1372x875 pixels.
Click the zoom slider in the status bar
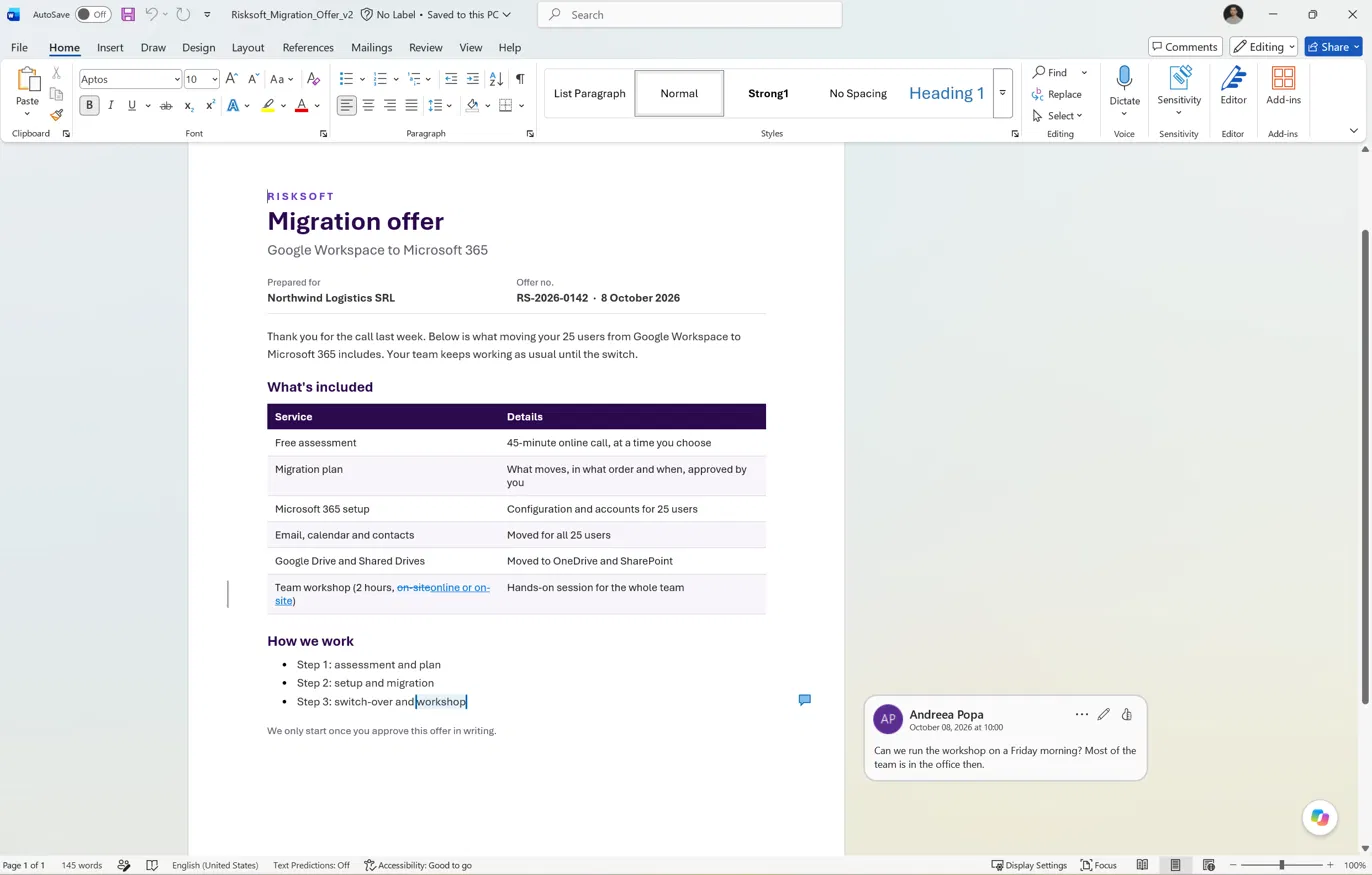[1281, 865]
